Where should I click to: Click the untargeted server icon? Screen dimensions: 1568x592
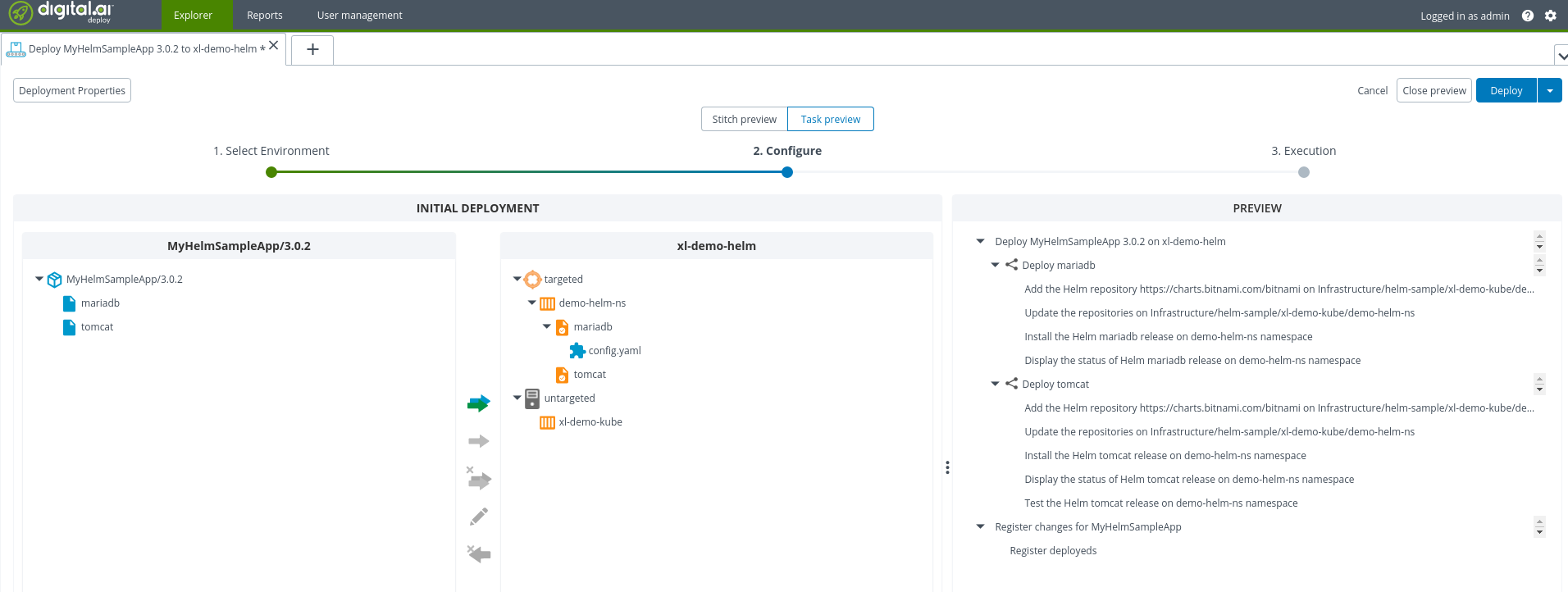click(x=532, y=398)
